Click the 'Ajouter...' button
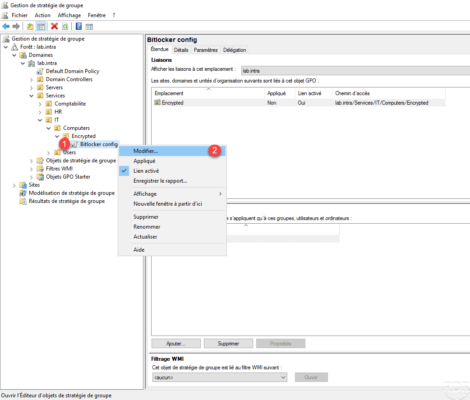This screenshot has height=400, width=470. click(x=176, y=344)
